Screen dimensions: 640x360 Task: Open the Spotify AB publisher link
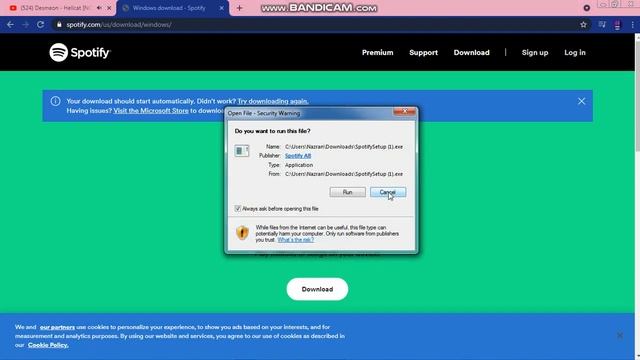tap(298, 156)
